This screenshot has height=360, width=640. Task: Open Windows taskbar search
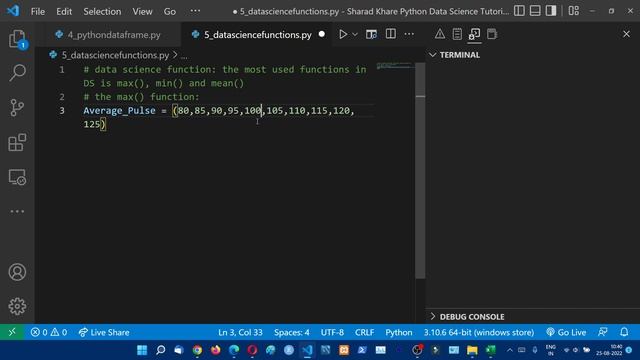pos(160,350)
